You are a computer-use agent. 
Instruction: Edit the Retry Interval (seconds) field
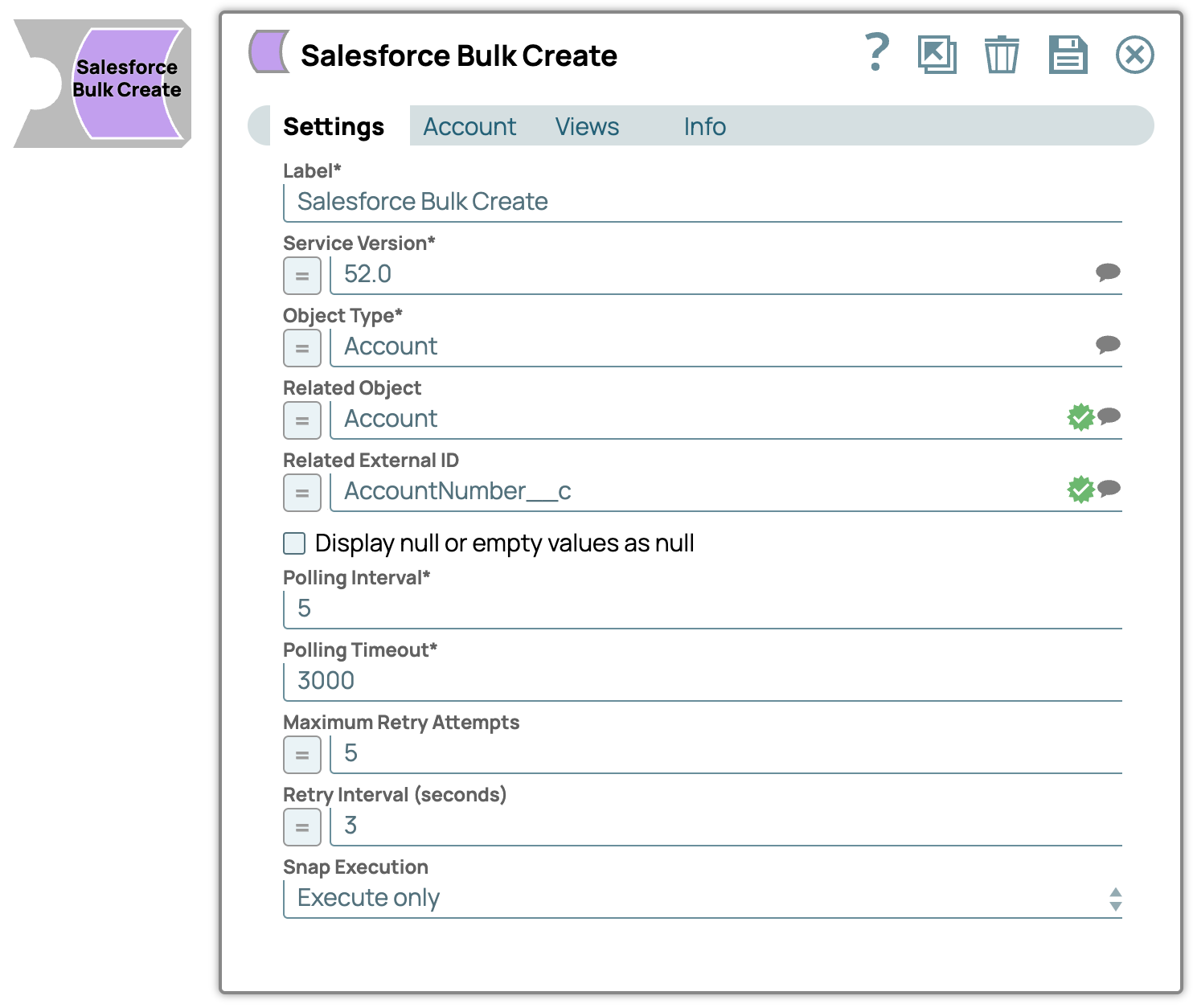(726, 826)
